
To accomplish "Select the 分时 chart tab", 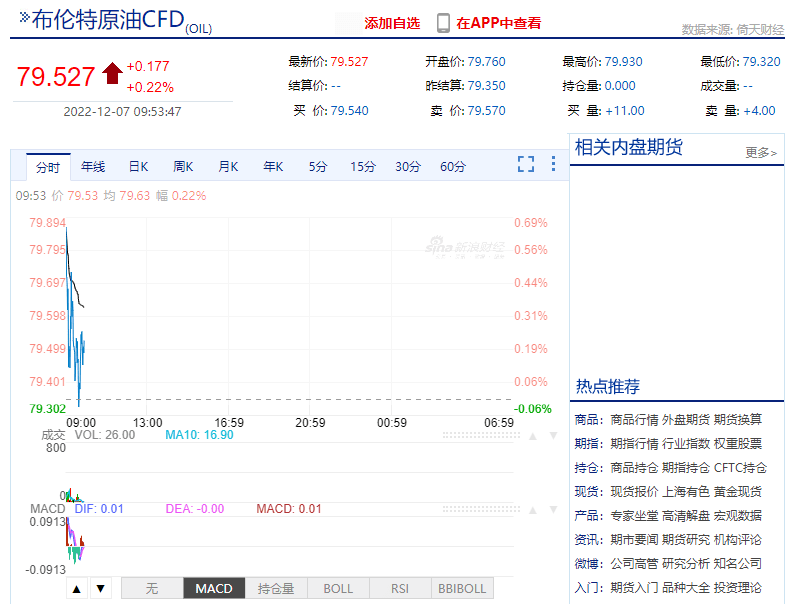I will click(48, 167).
